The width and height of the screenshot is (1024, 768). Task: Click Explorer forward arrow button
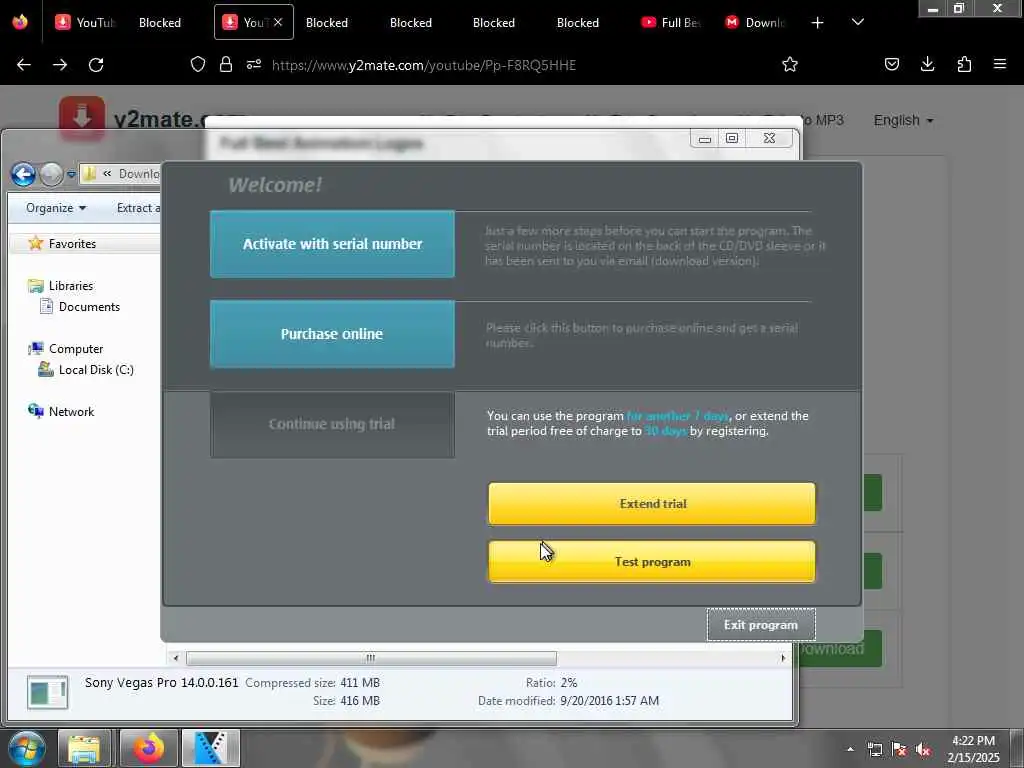point(51,174)
